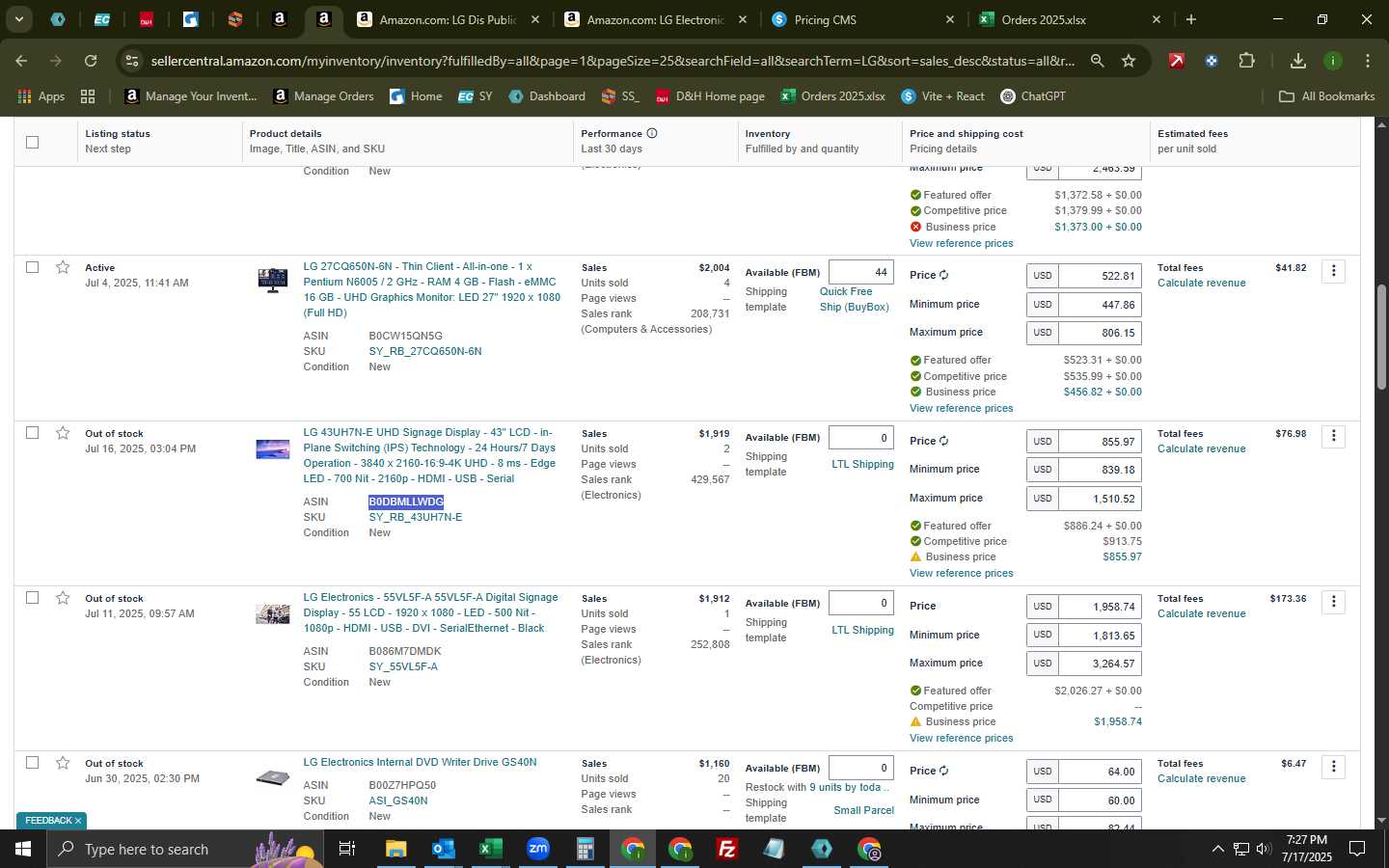Open Manage Orders bookmark

click(323, 96)
